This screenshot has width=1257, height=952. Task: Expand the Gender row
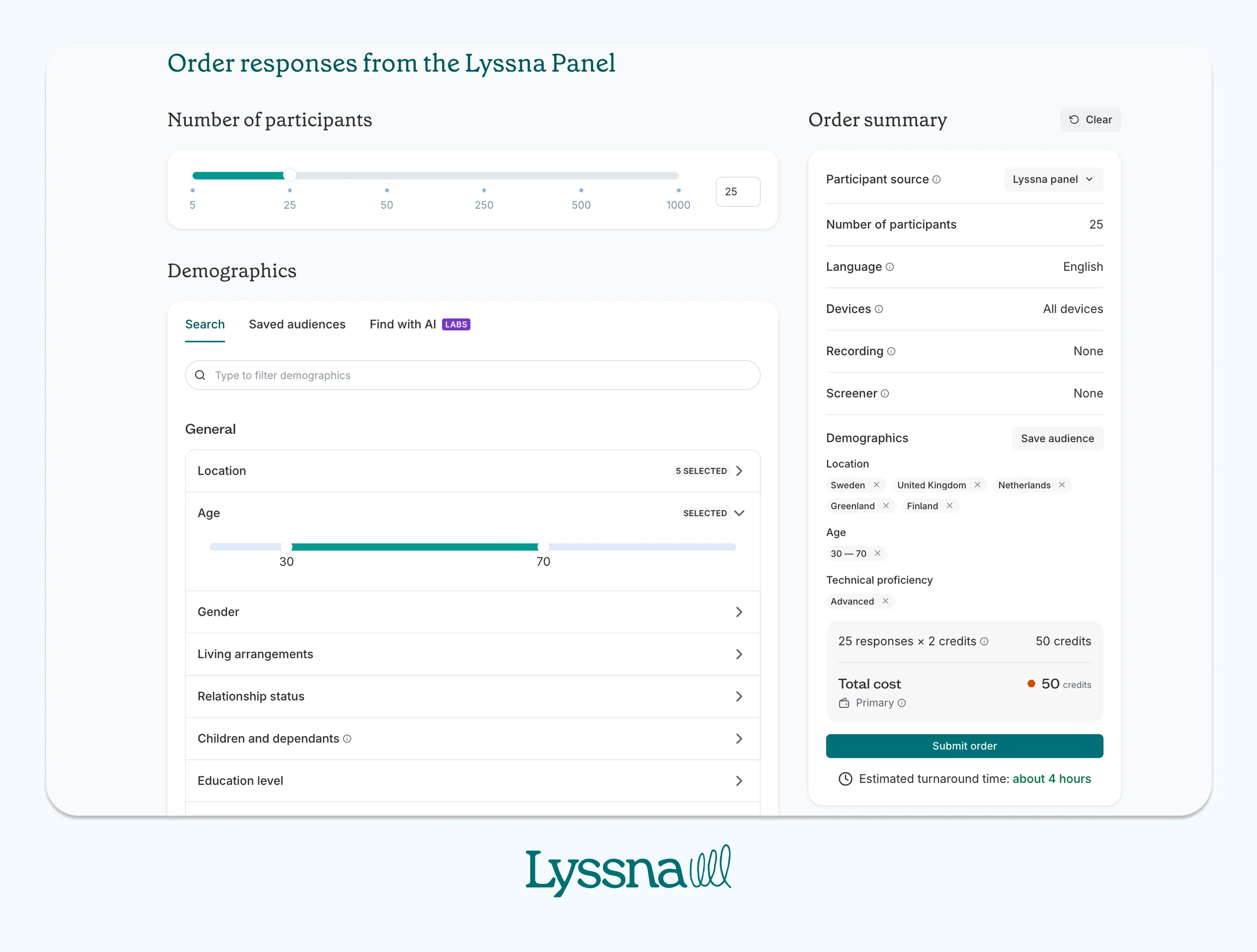473,612
